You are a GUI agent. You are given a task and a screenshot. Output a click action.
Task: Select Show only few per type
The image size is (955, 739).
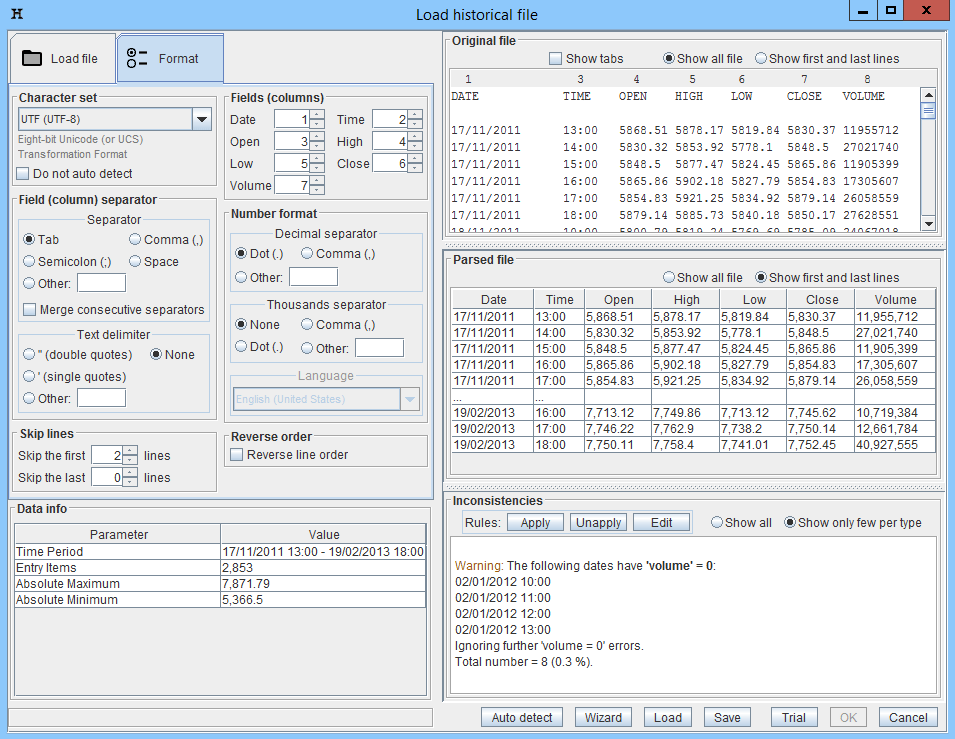pyautogui.click(x=790, y=523)
